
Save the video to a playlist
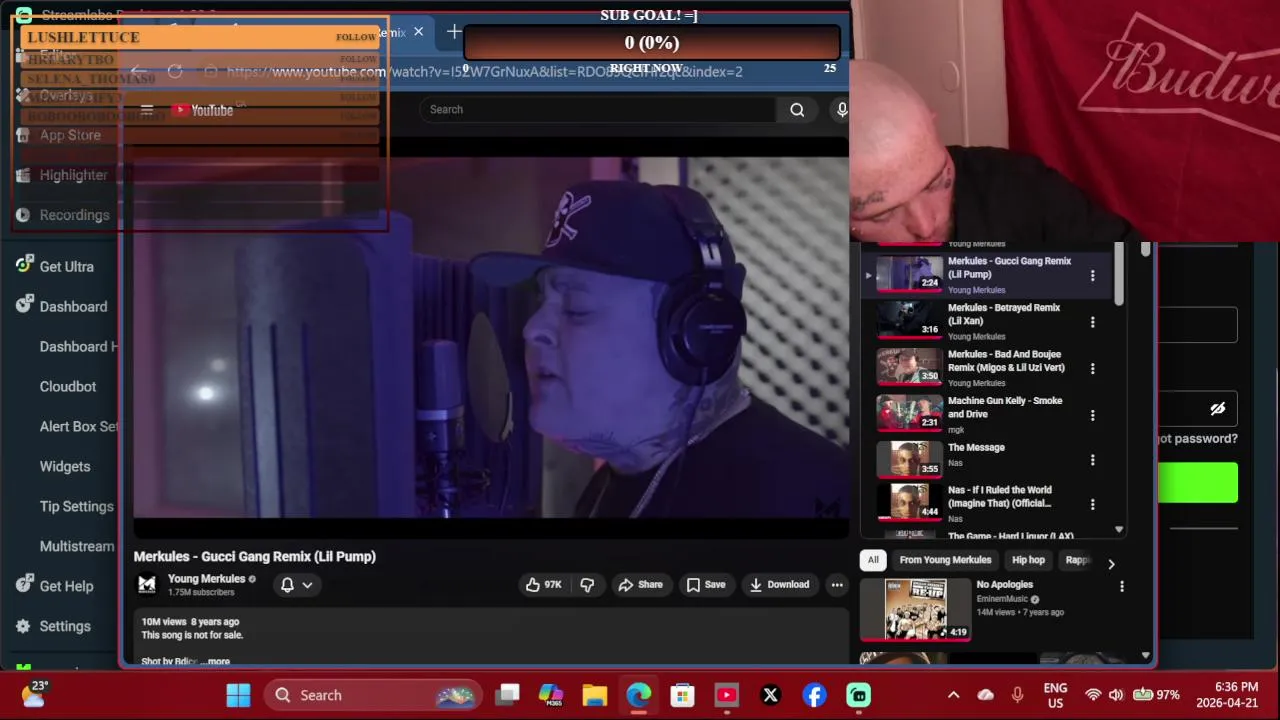click(x=705, y=585)
